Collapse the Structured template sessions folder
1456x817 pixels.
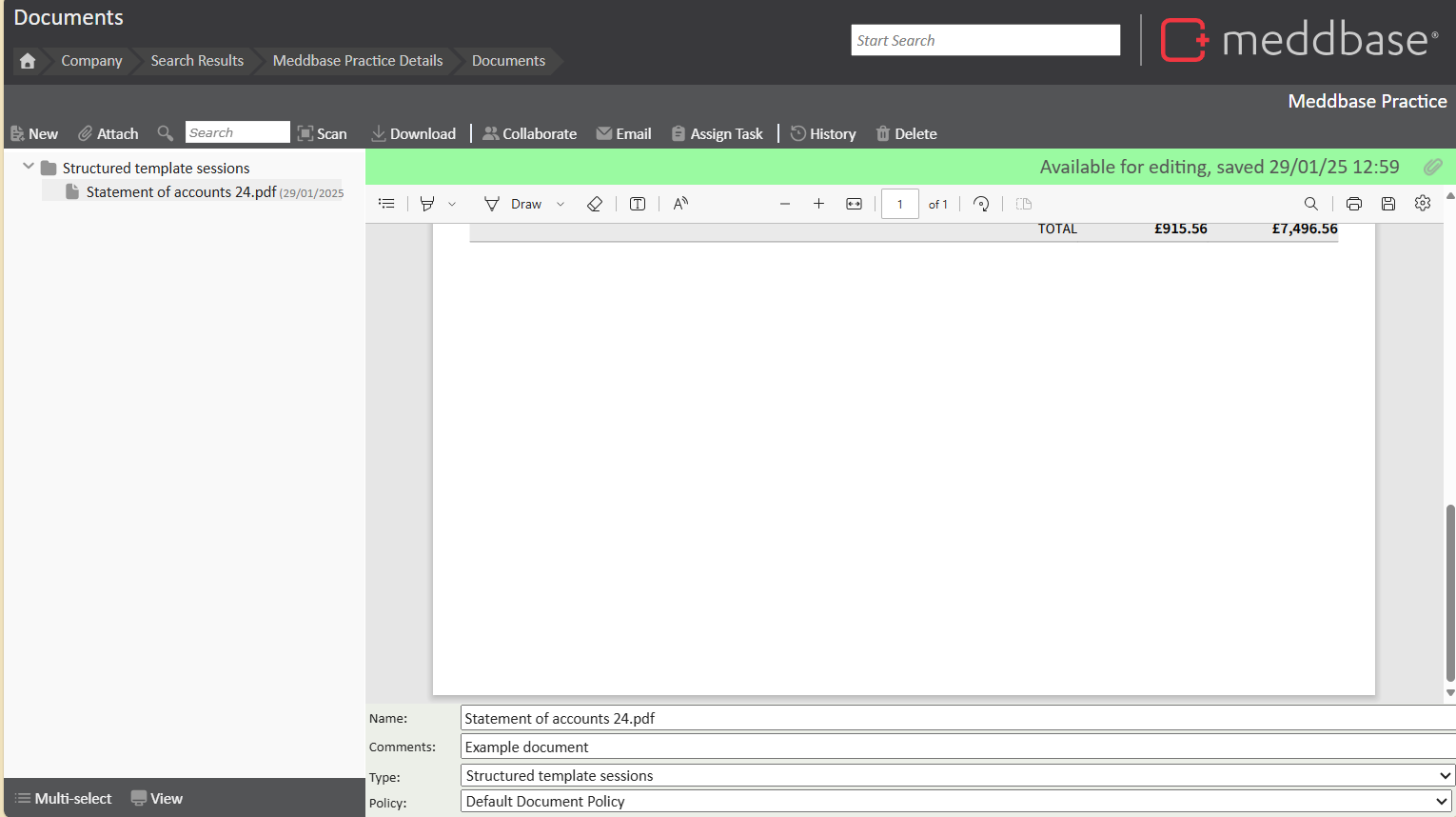coord(29,167)
